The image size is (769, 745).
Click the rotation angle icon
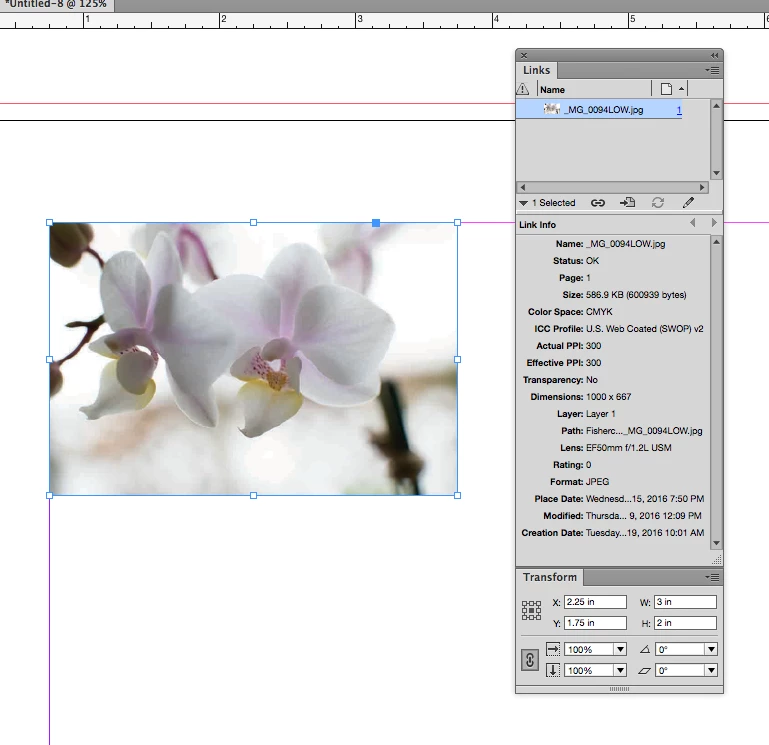click(645, 649)
